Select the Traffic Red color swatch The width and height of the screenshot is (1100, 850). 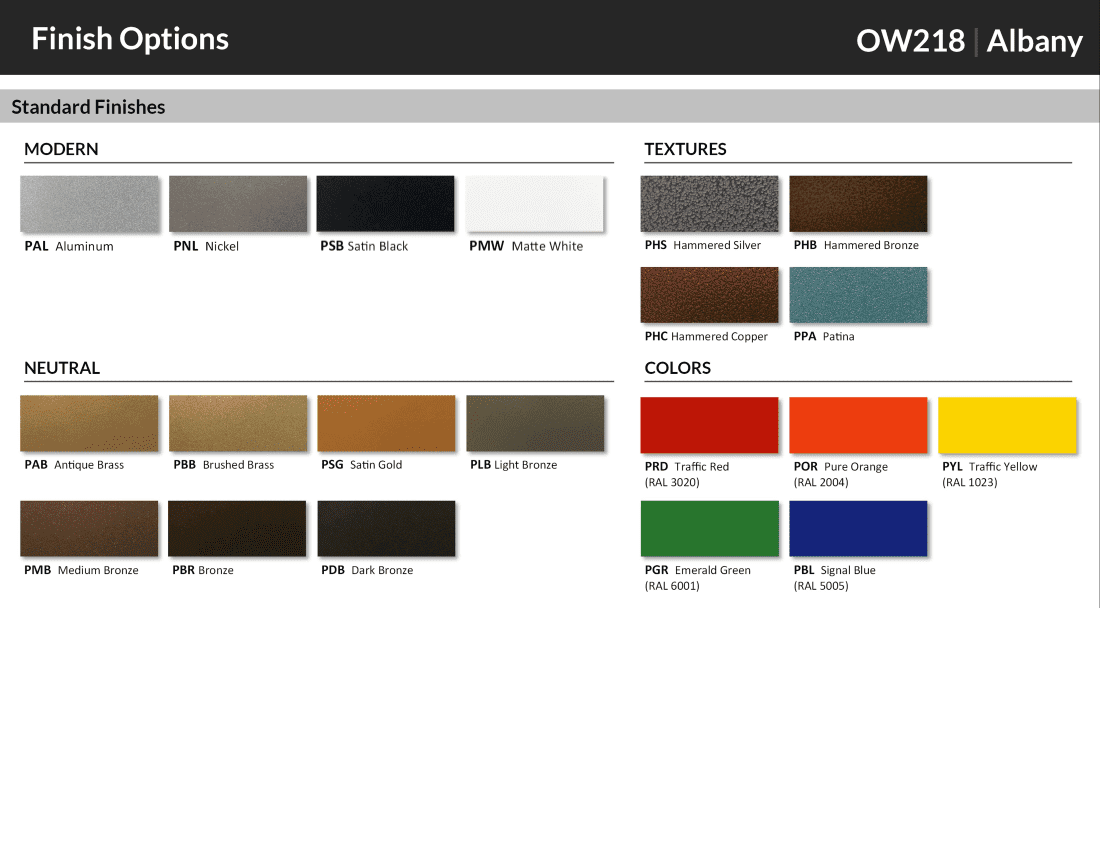(709, 425)
